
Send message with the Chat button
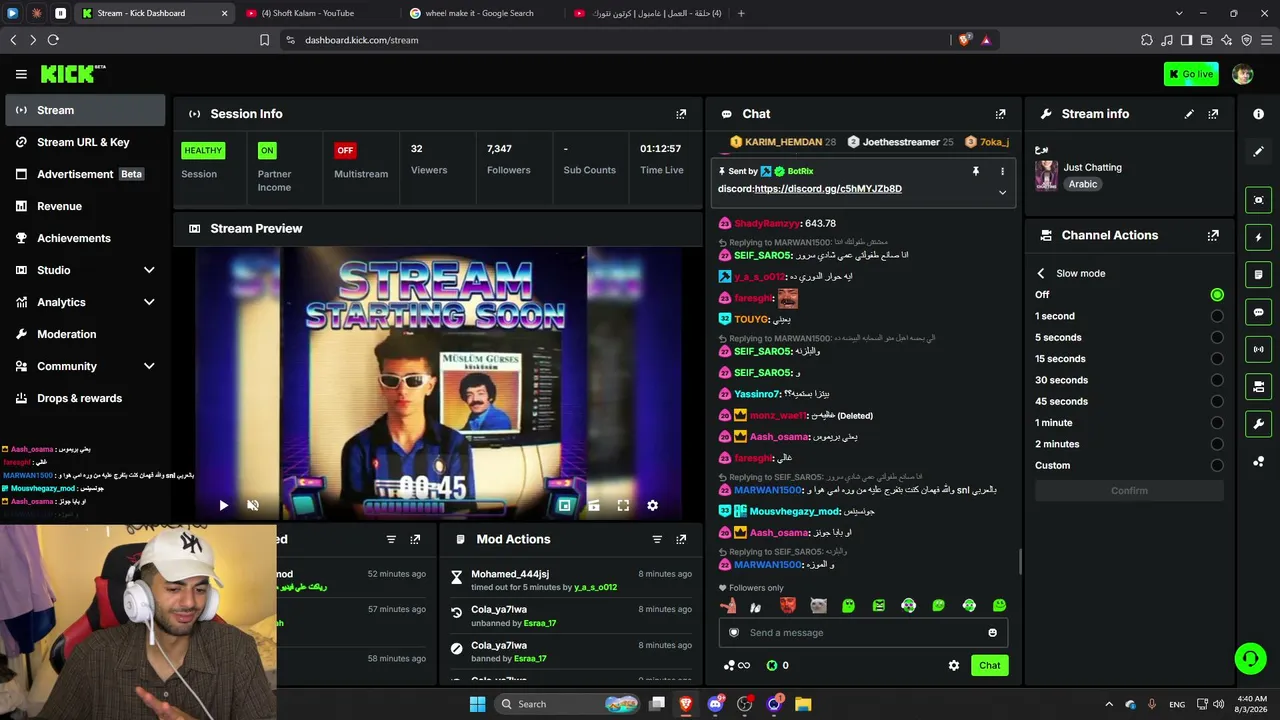point(989,665)
